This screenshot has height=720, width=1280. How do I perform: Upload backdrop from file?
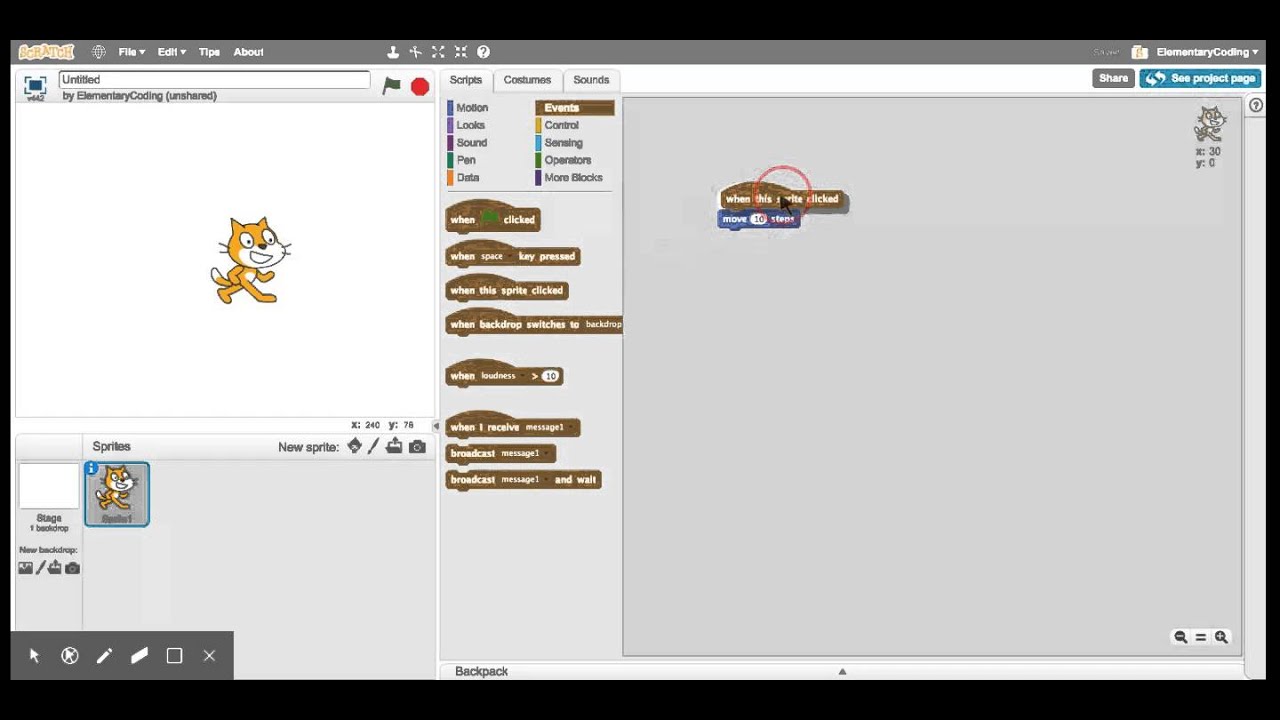coord(55,568)
